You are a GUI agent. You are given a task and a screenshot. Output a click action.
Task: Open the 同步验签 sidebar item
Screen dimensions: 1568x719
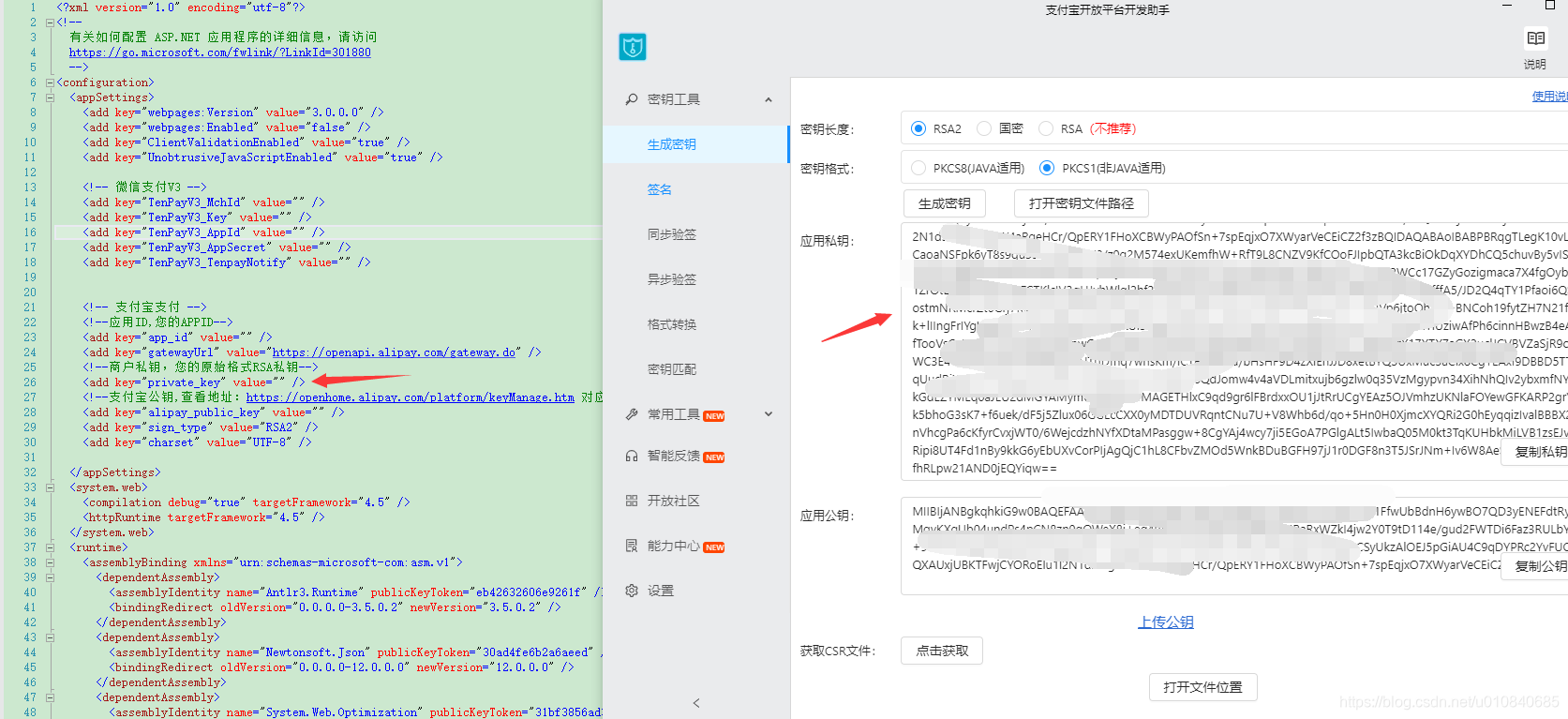pyautogui.click(x=695, y=234)
